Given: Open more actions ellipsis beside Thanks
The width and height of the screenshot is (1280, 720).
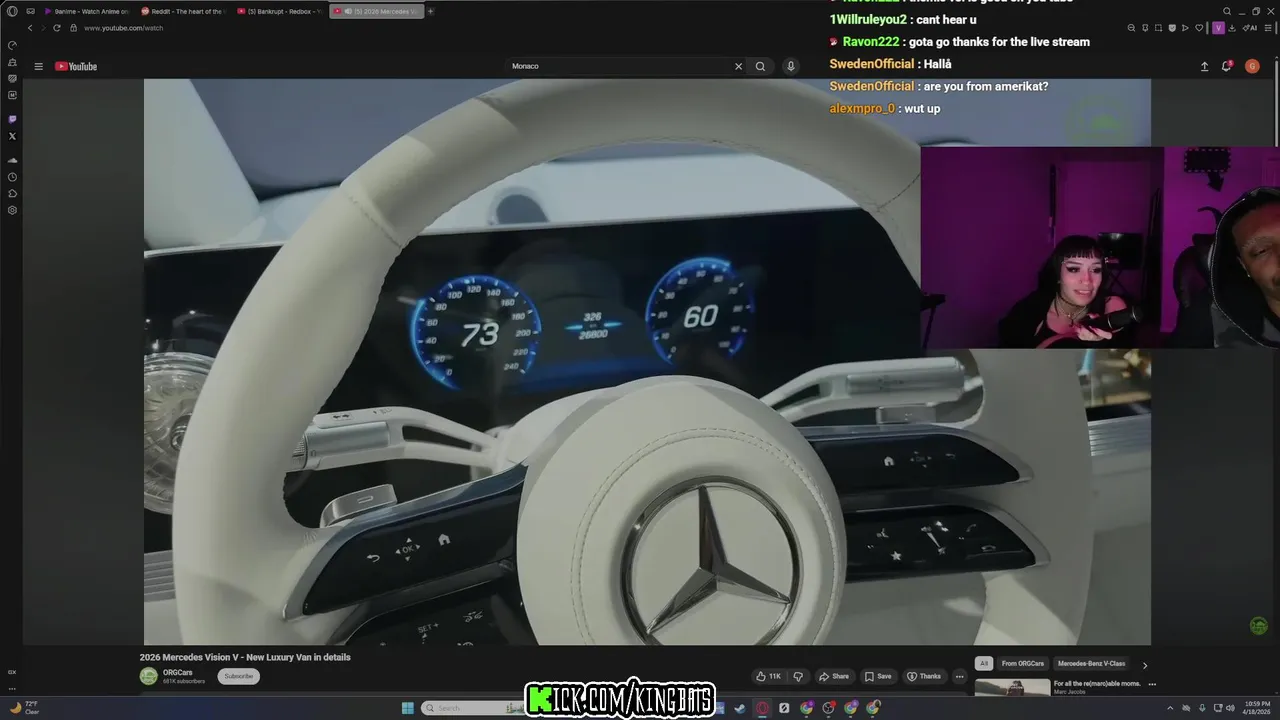Looking at the screenshot, I should tap(959, 676).
